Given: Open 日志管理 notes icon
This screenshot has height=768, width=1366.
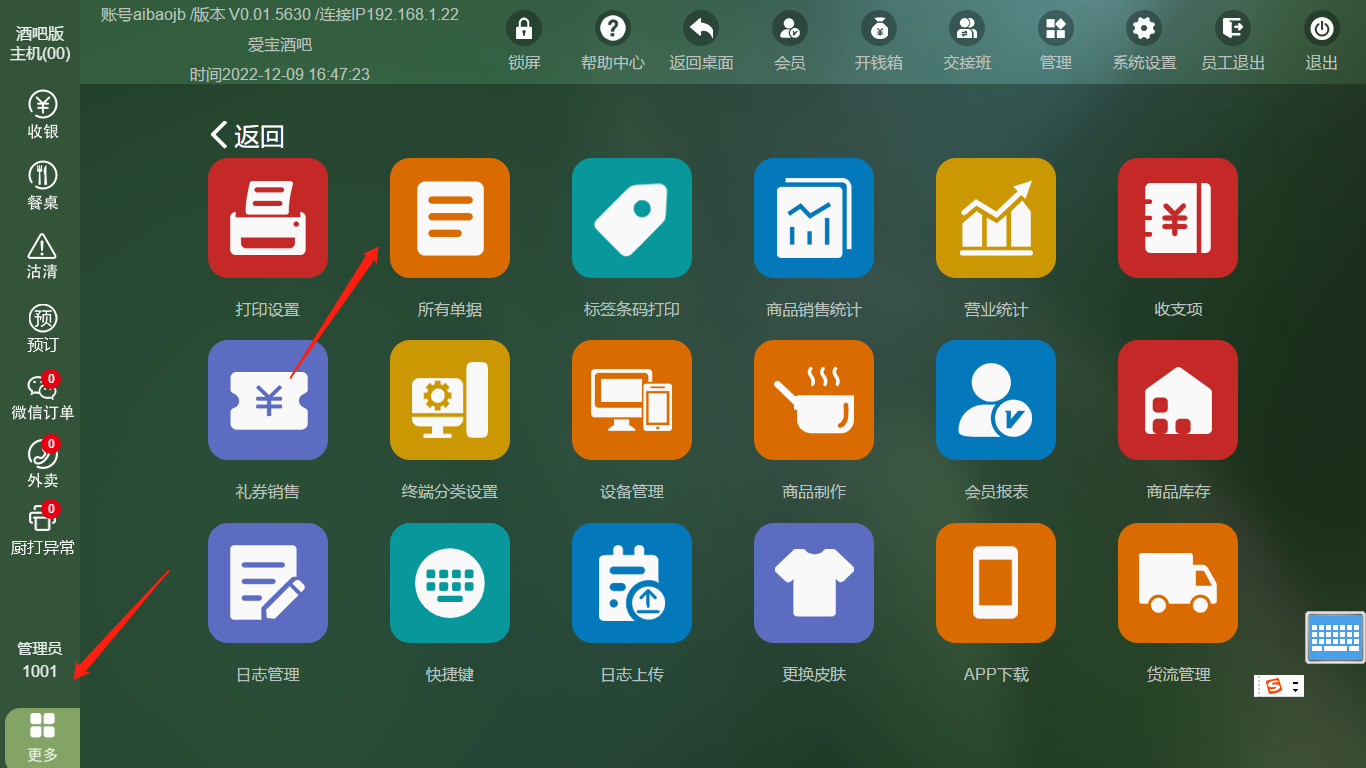Looking at the screenshot, I should [x=268, y=583].
